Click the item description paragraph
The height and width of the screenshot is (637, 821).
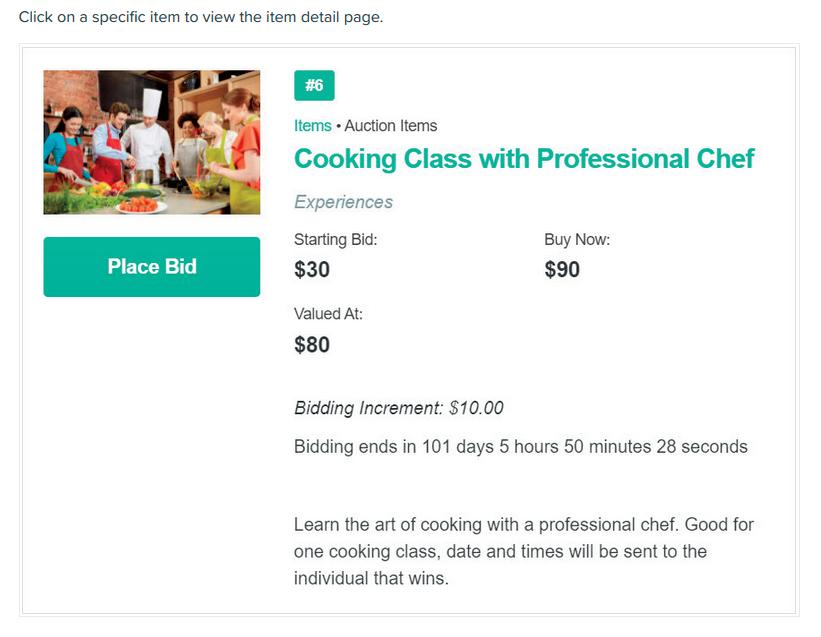click(x=524, y=551)
